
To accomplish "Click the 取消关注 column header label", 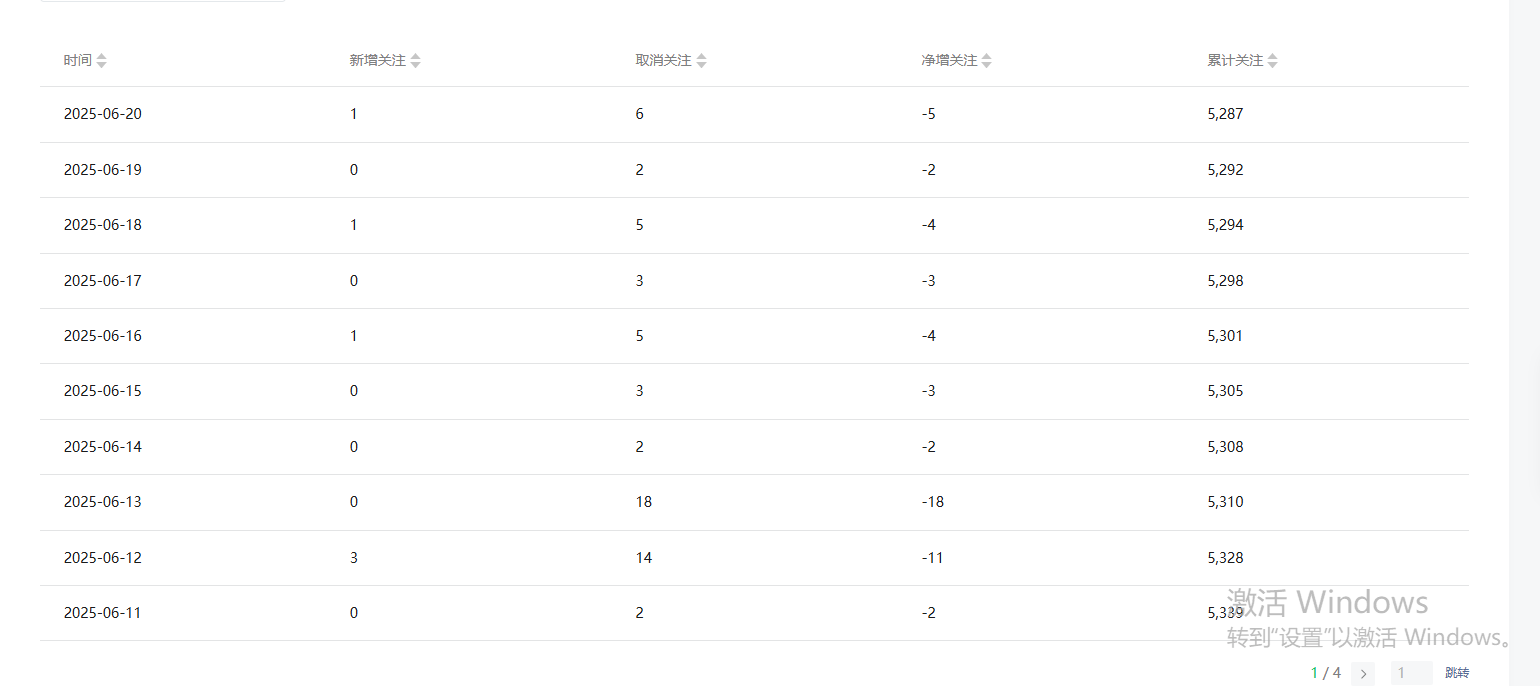I will click(663, 61).
